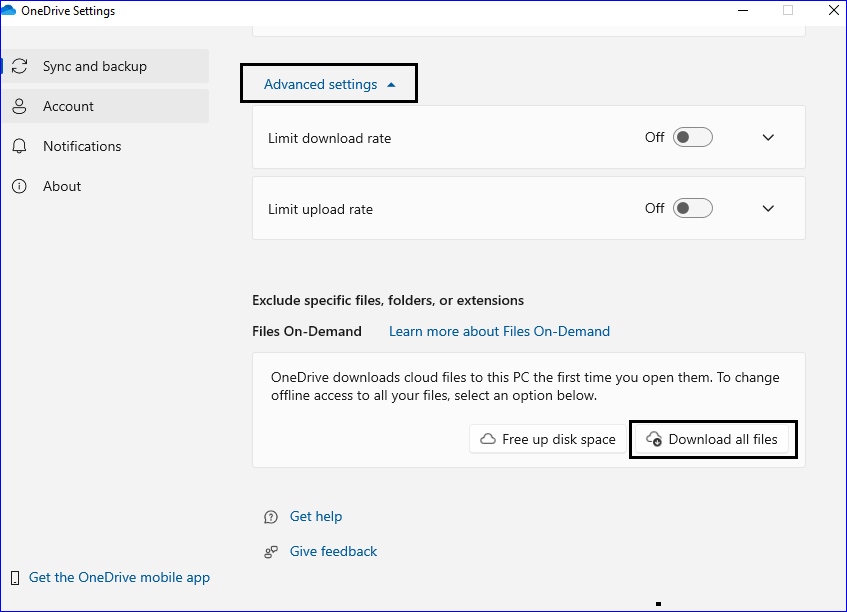Click cloud download icon on Download all files
This screenshot has width=847, height=612.
point(654,439)
